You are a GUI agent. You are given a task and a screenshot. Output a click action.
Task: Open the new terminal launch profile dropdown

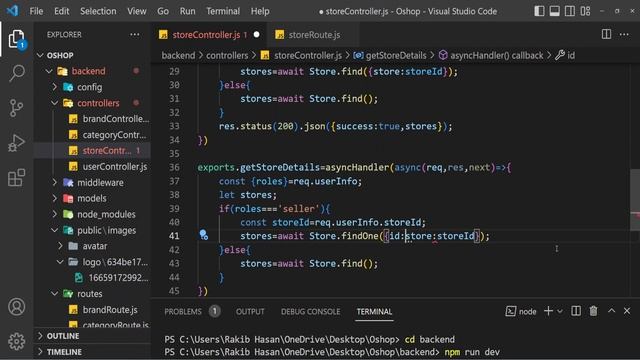[x=560, y=311]
